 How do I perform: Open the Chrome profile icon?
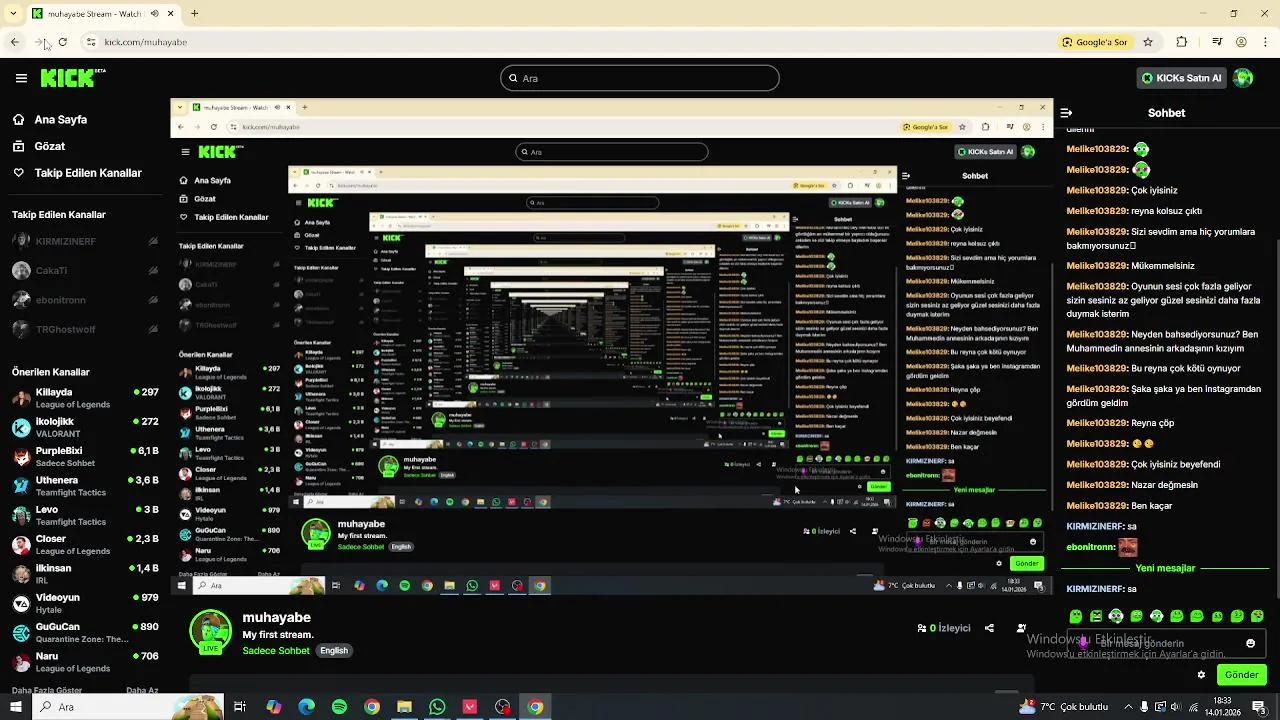1241,42
